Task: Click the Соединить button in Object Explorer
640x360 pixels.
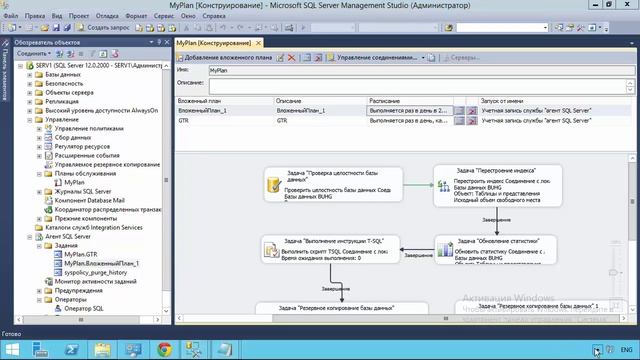Action: 34,53
